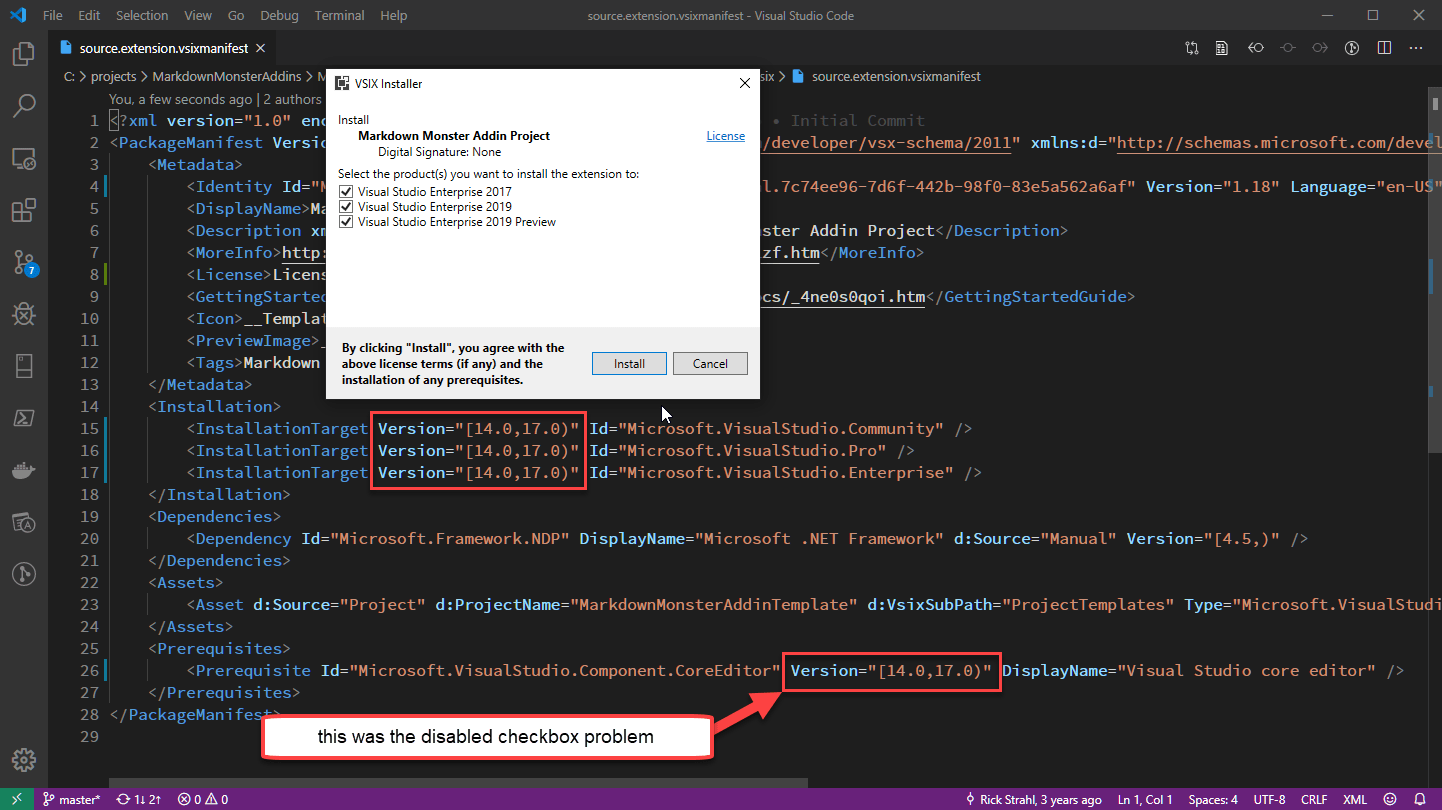The width and height of the screenshot is (1442, 810).
Task: Open the License link in installer
Action: pos(725,136)
